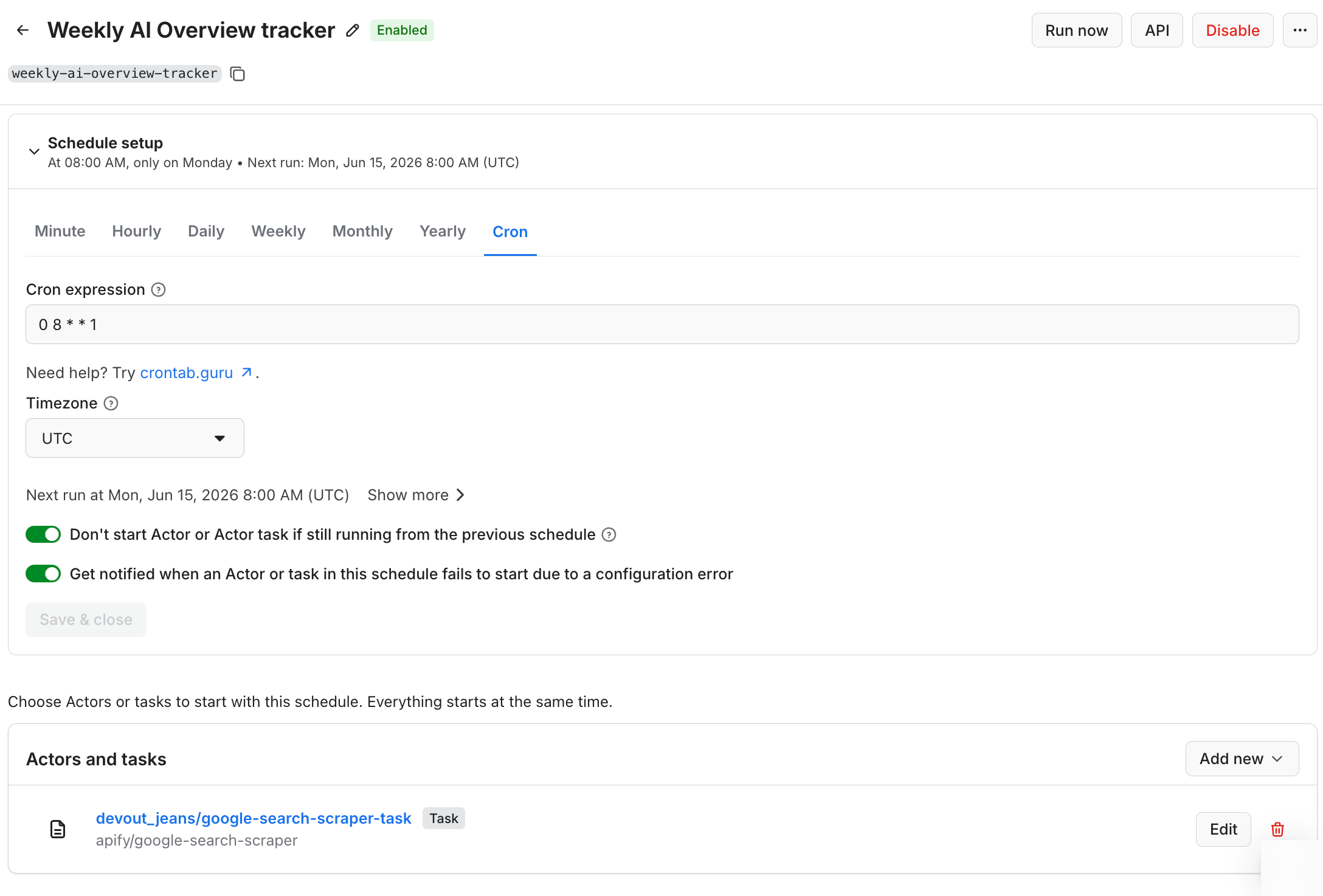Edit the google-search-scraper-task
This screenshot has width=1323, height=896.
(x=1223, y=829)
